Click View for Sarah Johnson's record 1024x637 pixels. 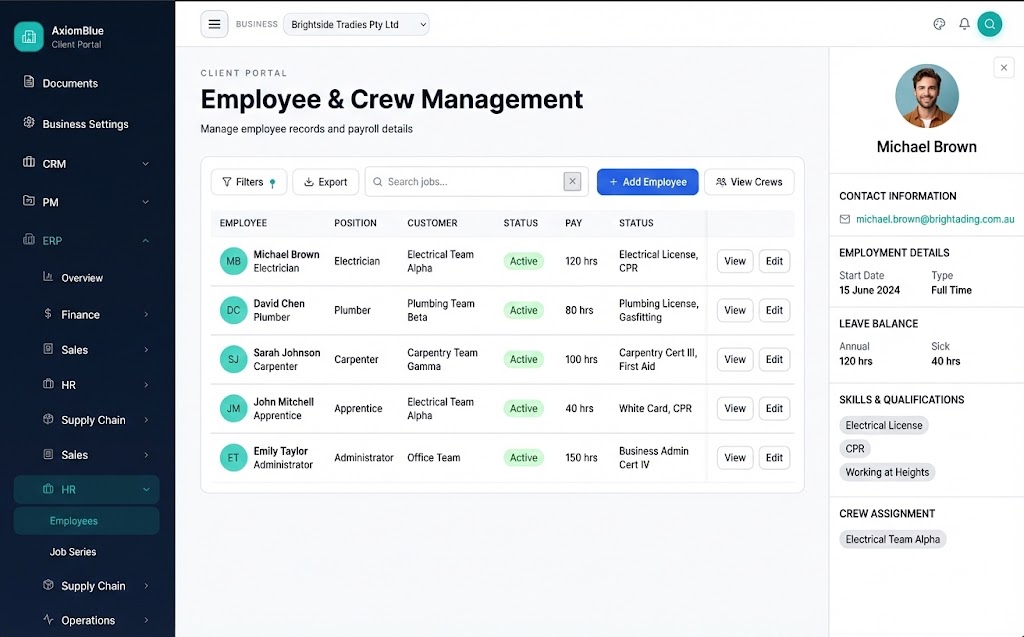point(734,359)
